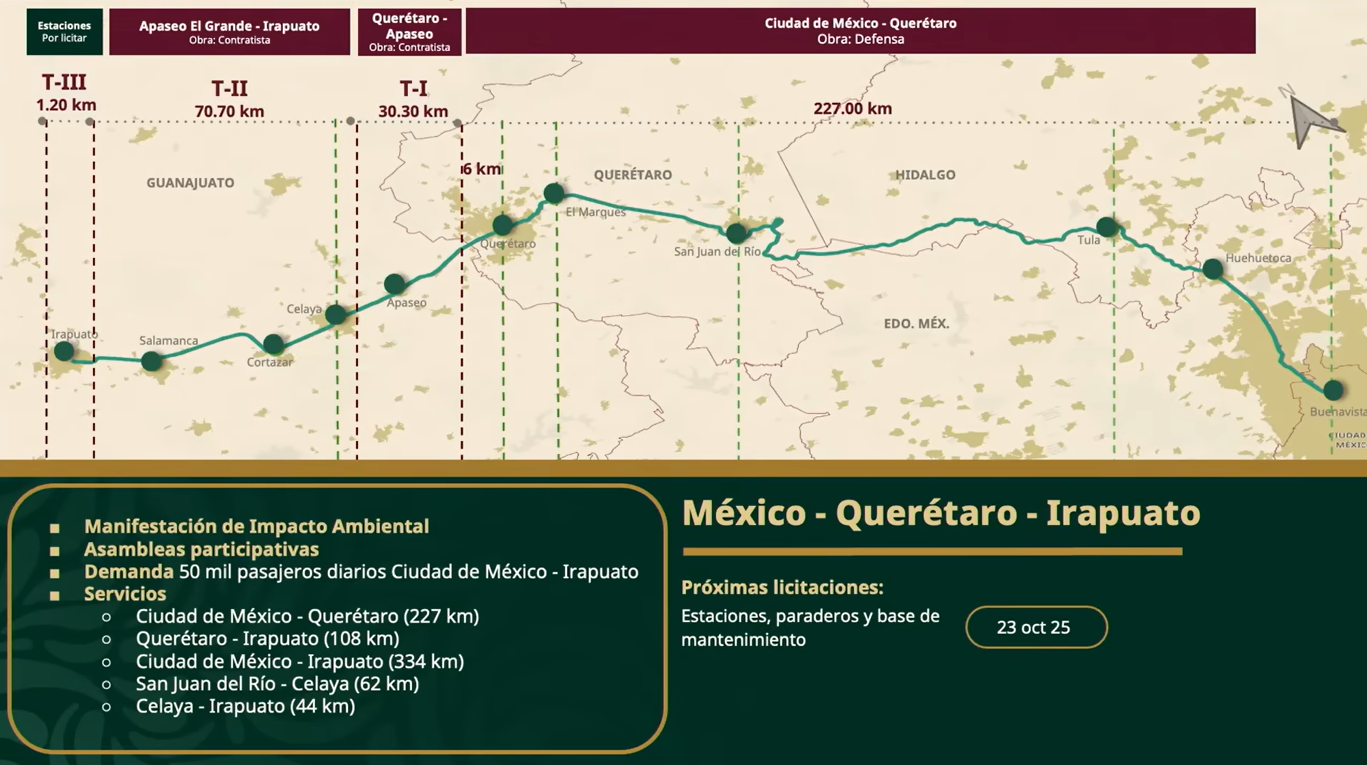The image size is (1367, 765).
Task: Click the Apaseo station marker
Action: tap(395, 284)
